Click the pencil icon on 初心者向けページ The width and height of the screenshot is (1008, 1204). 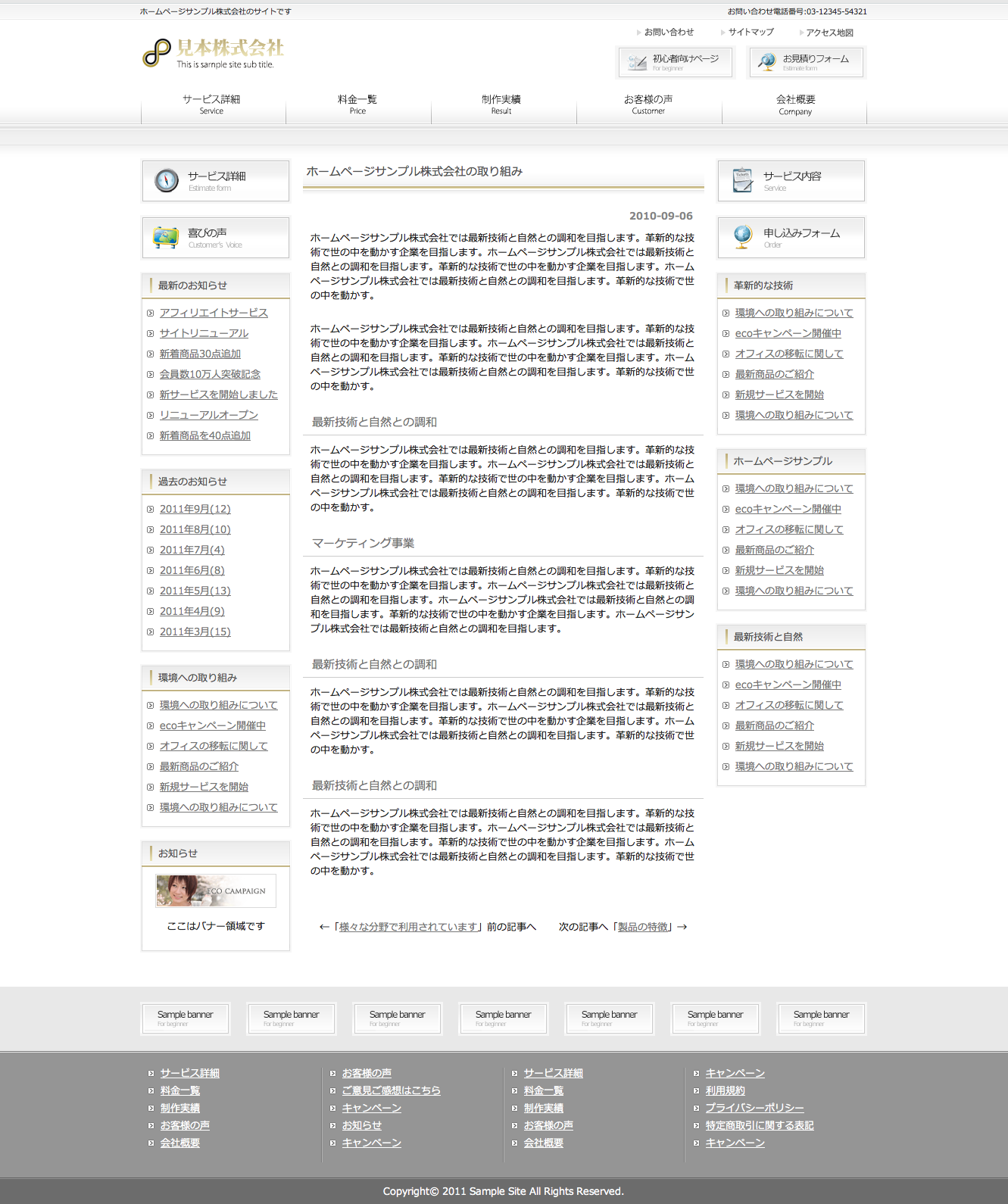(x=638, y=62)
